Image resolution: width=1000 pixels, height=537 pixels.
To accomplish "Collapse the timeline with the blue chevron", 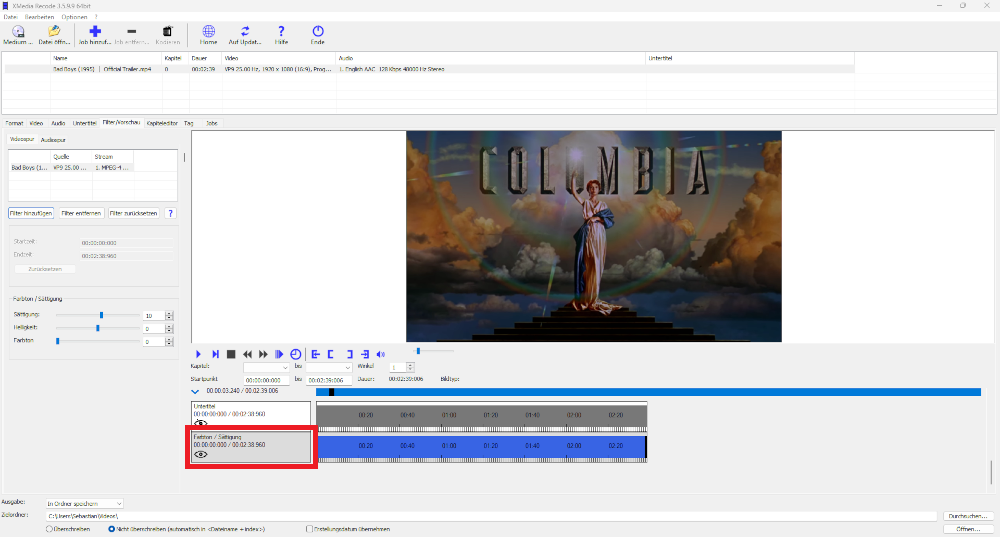I will tap(195, 392).
